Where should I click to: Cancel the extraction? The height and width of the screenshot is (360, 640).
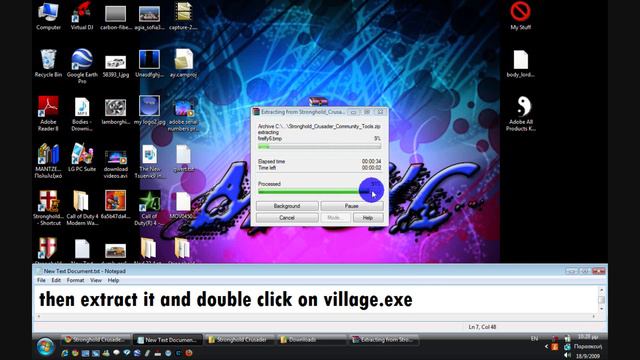tap(287, 218)
